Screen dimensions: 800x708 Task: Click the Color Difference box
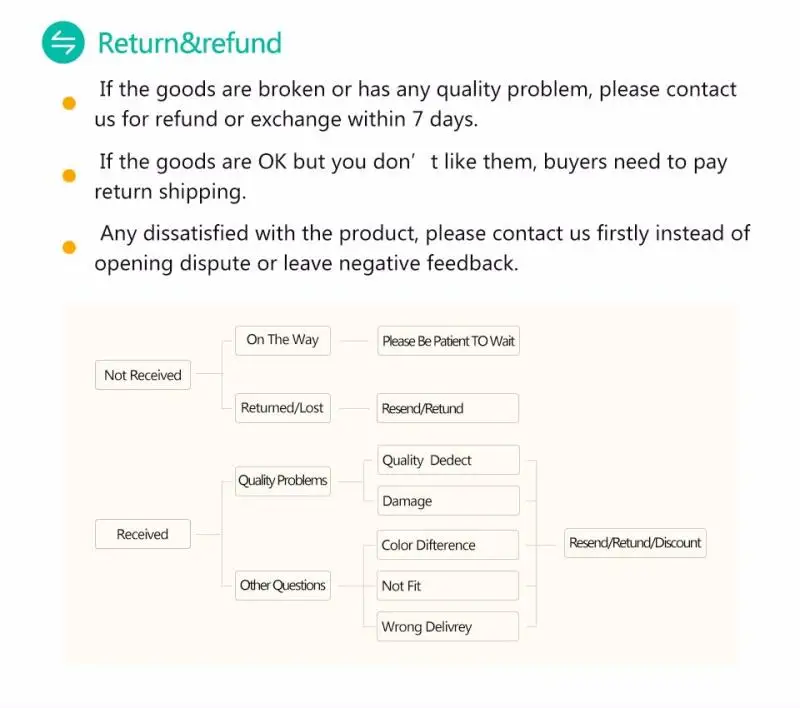448,545
